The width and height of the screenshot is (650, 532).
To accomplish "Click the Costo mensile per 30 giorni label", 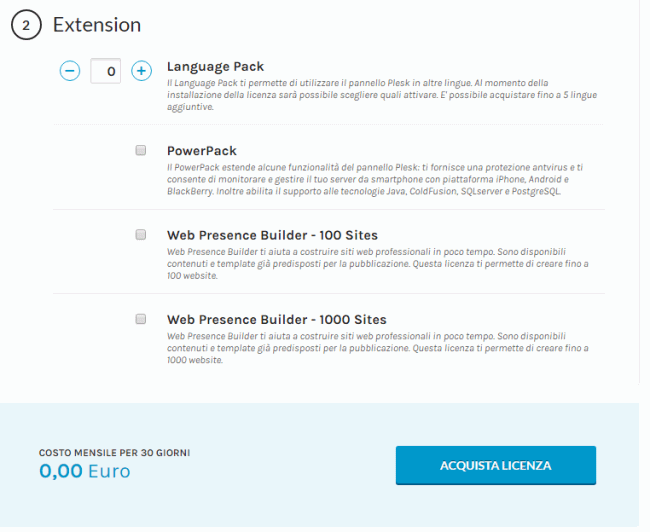I will point(114,453).
